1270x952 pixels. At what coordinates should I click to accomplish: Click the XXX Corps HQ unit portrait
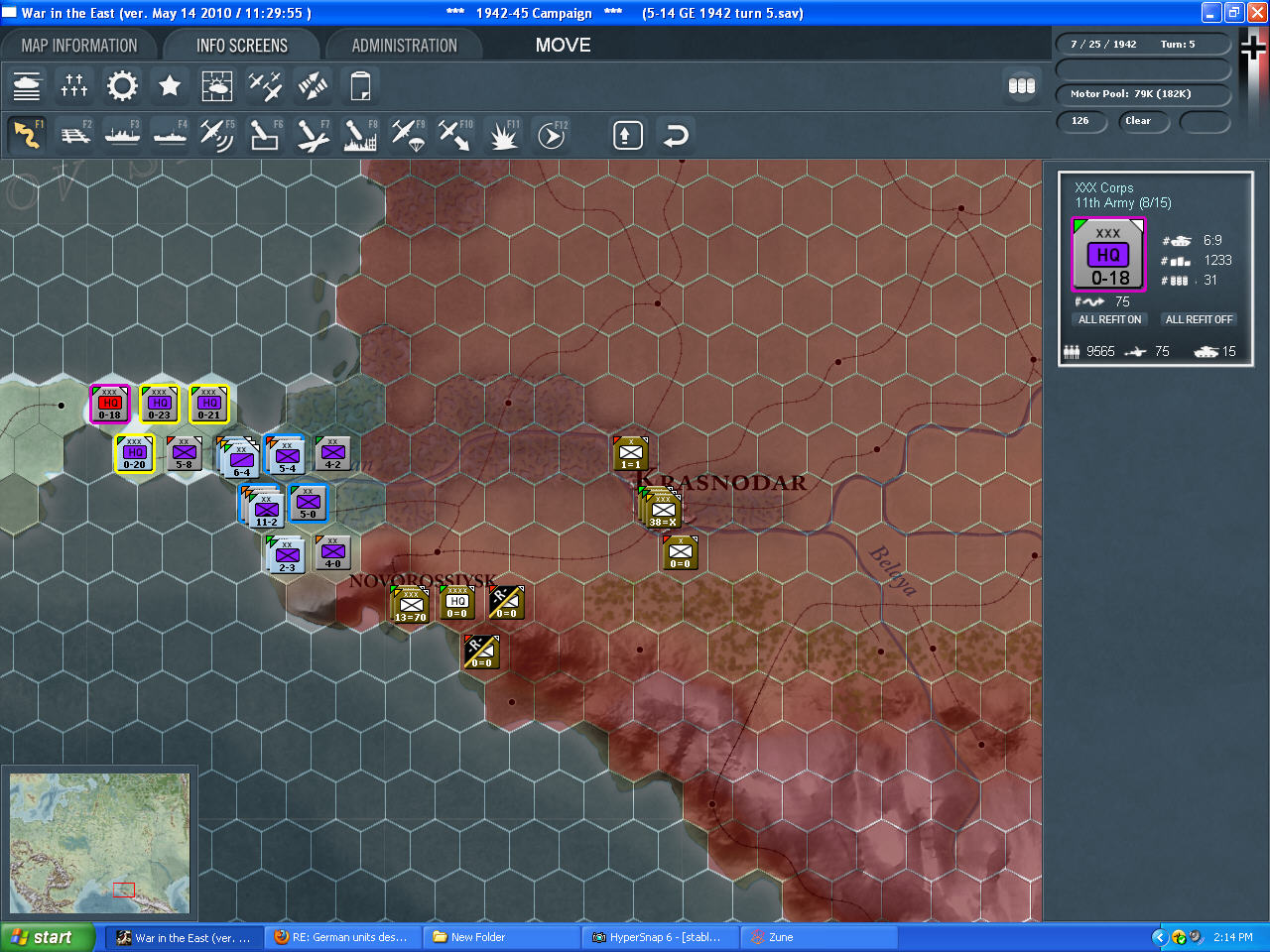[x=1108, y=255]
